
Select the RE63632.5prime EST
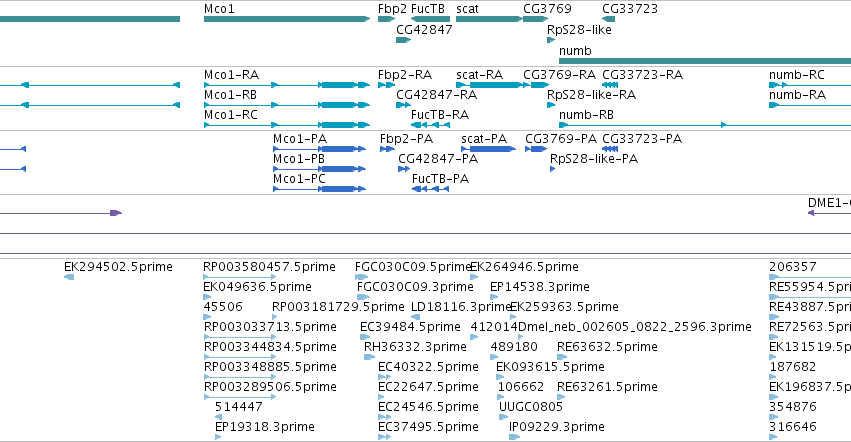click(562, 357)
